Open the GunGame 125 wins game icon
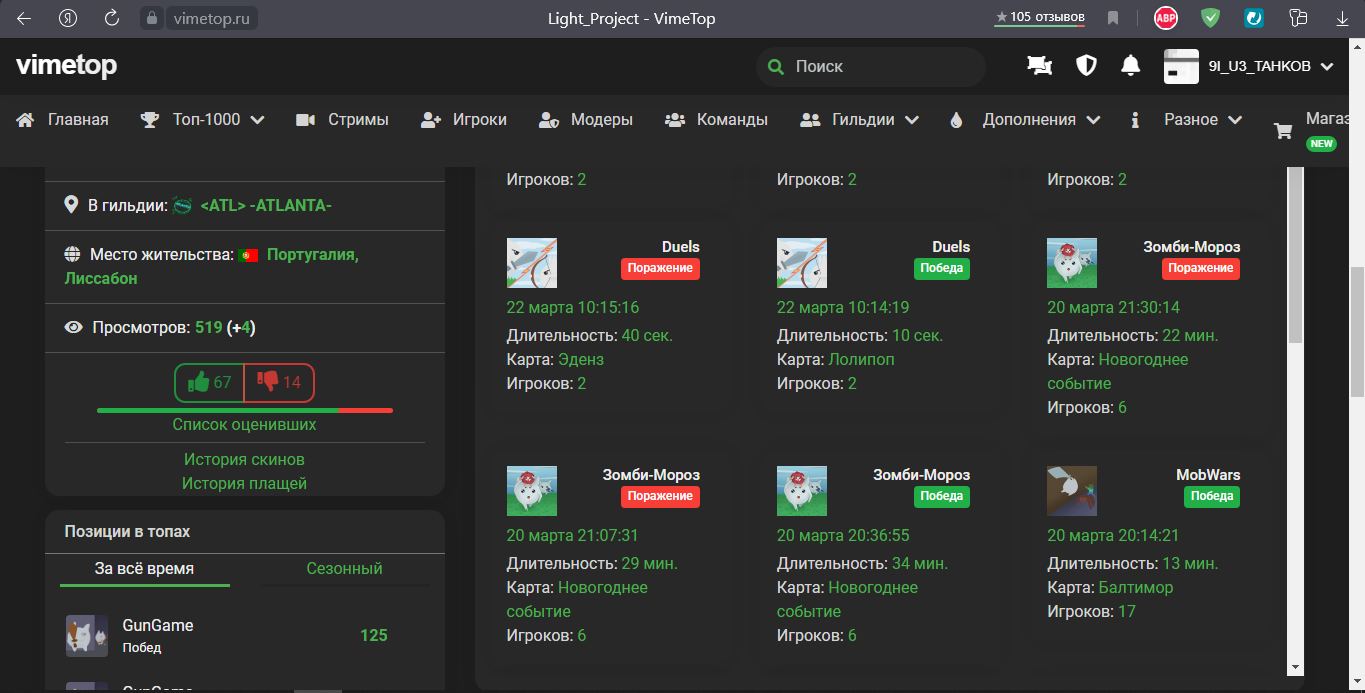This screenshot has height=693, width=1365. pyautogui.click(x=87, y=636)
